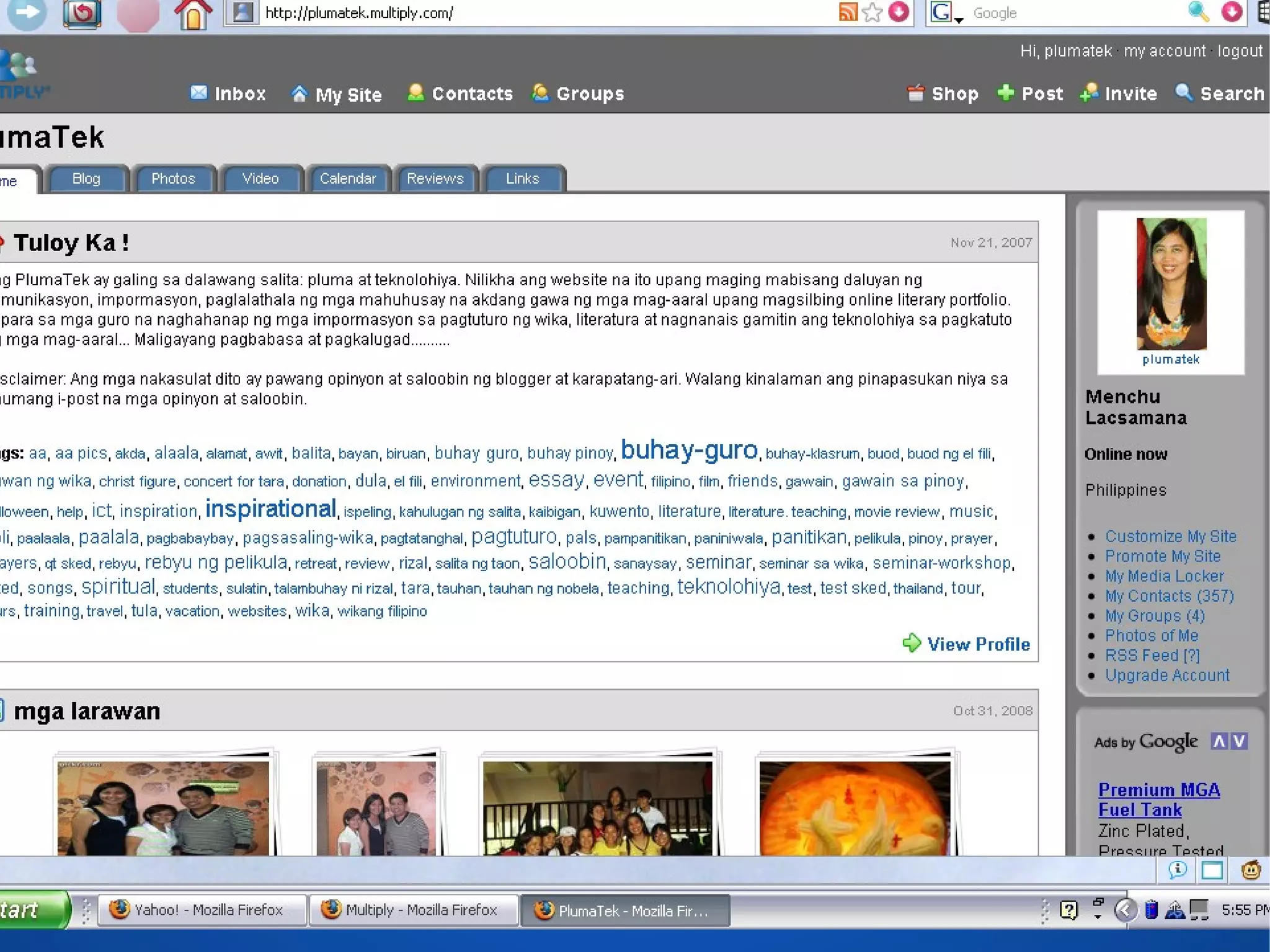This screenshot has width=1270, height=952.
Task: Click the down arrow in Google ads
Action: tap(1239, 741)
